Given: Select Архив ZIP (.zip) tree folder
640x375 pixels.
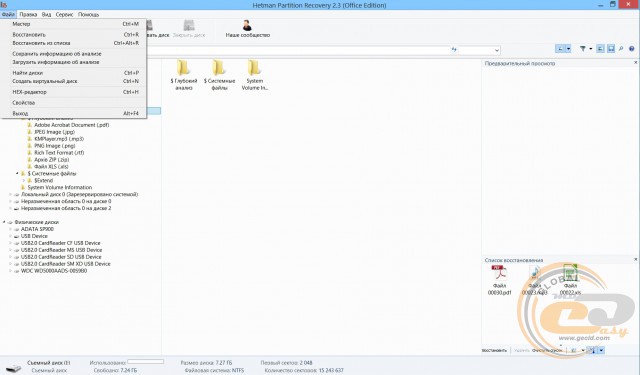Looking at the screenshot, I should [x=51, y=160].
